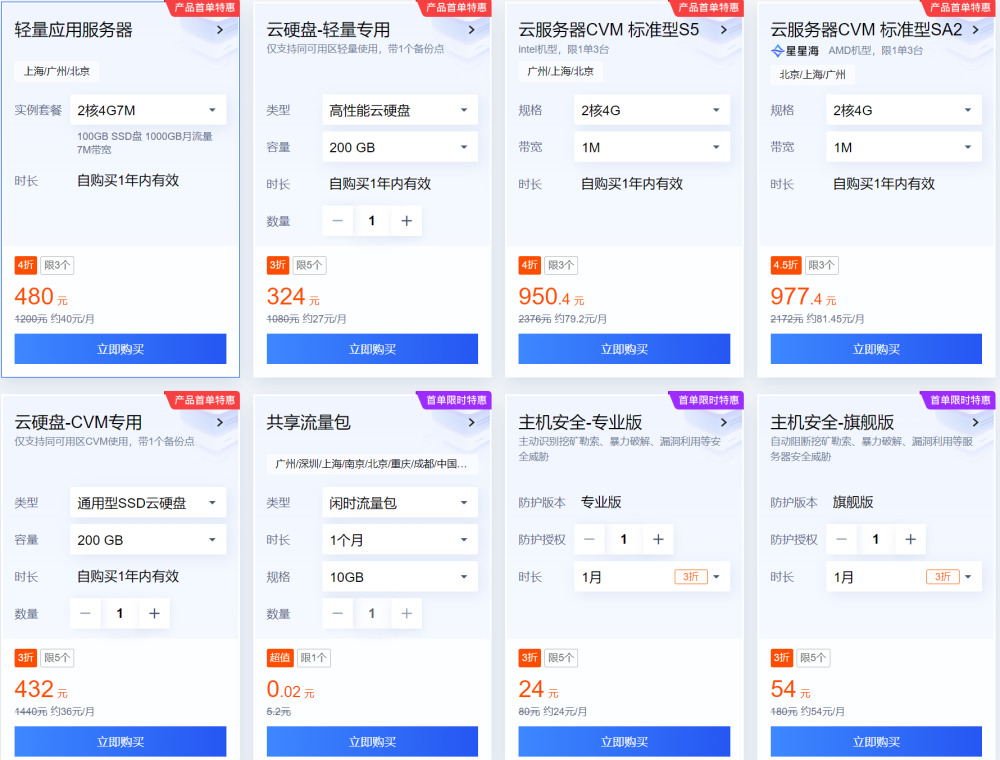
Task: Open 轻量应用服务器 card arrow icon
Action: click(219, 30)
